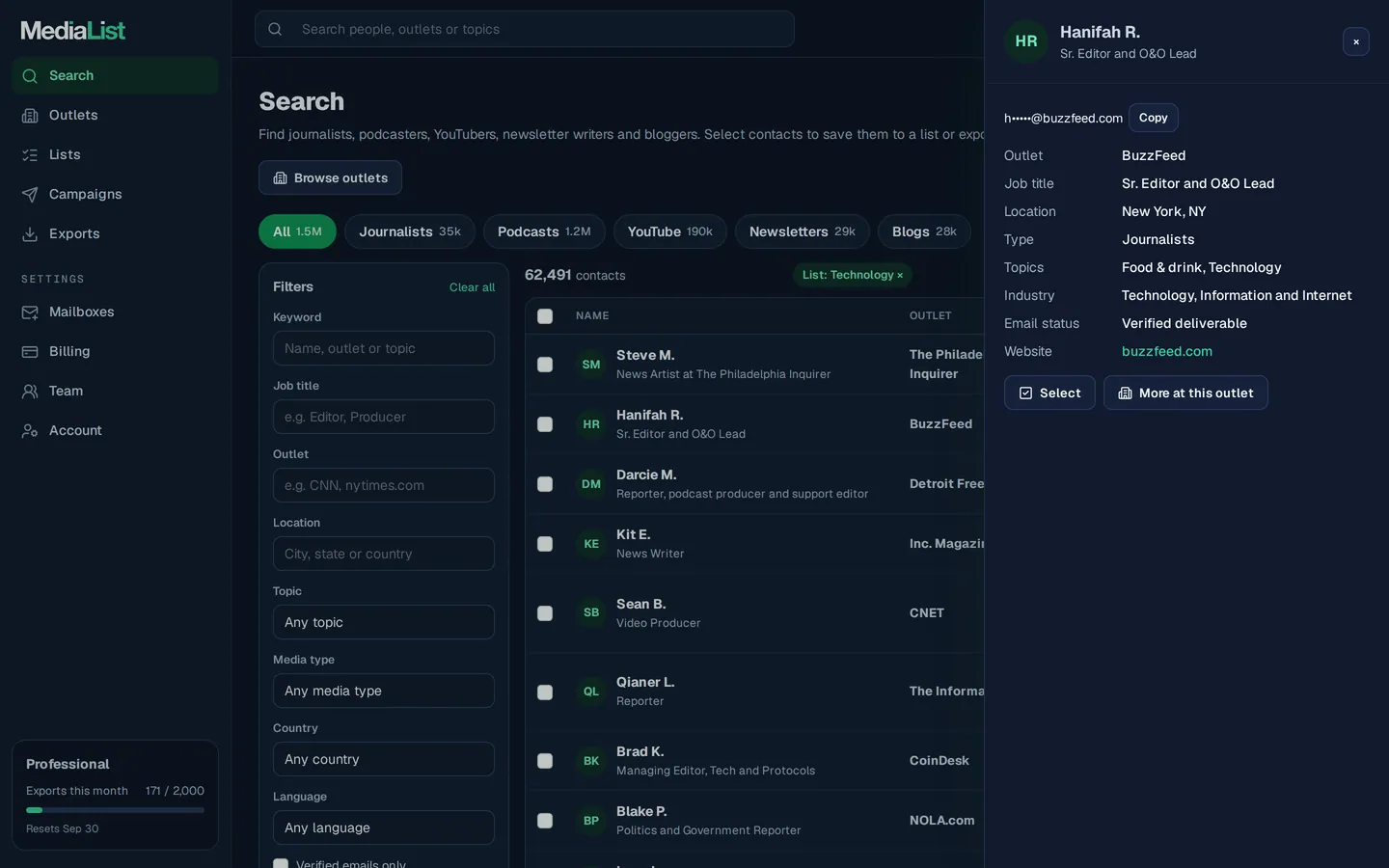Switch to the Journalists tab

pos(410,231)
